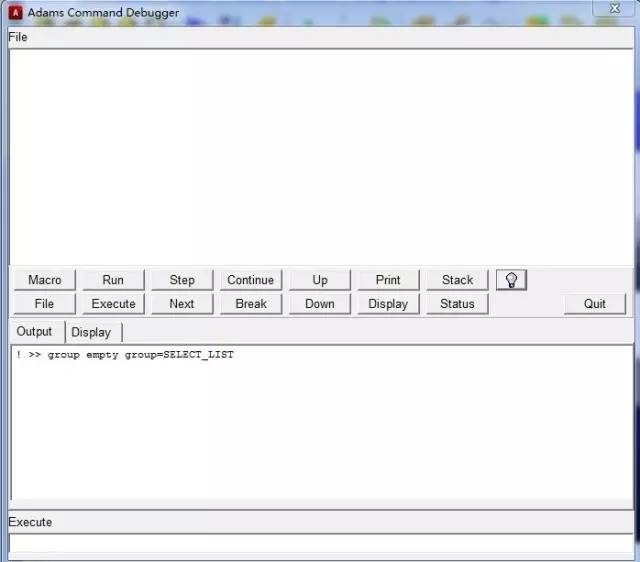Select the Output tab
This screenshot has height=562, width=640.
[34, 332]
